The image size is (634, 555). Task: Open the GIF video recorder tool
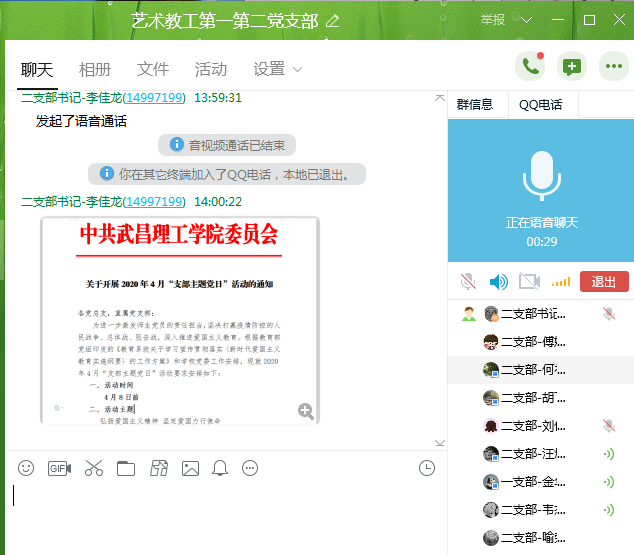[x=59, y=468]
